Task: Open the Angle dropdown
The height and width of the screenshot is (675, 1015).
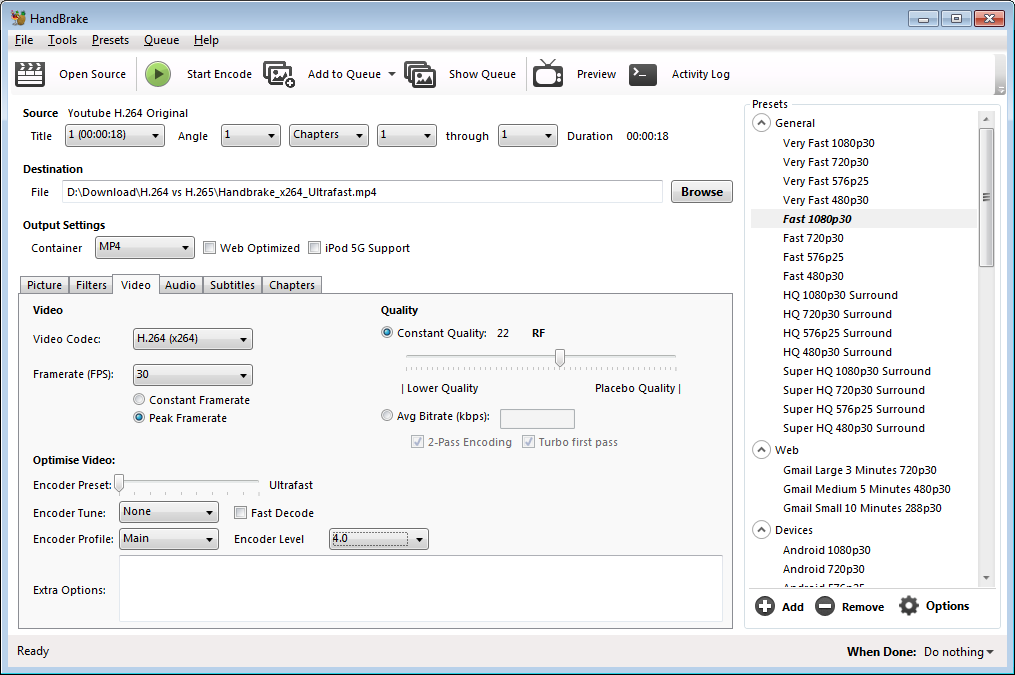Action: pyautogui.click(x=251, y=135)
